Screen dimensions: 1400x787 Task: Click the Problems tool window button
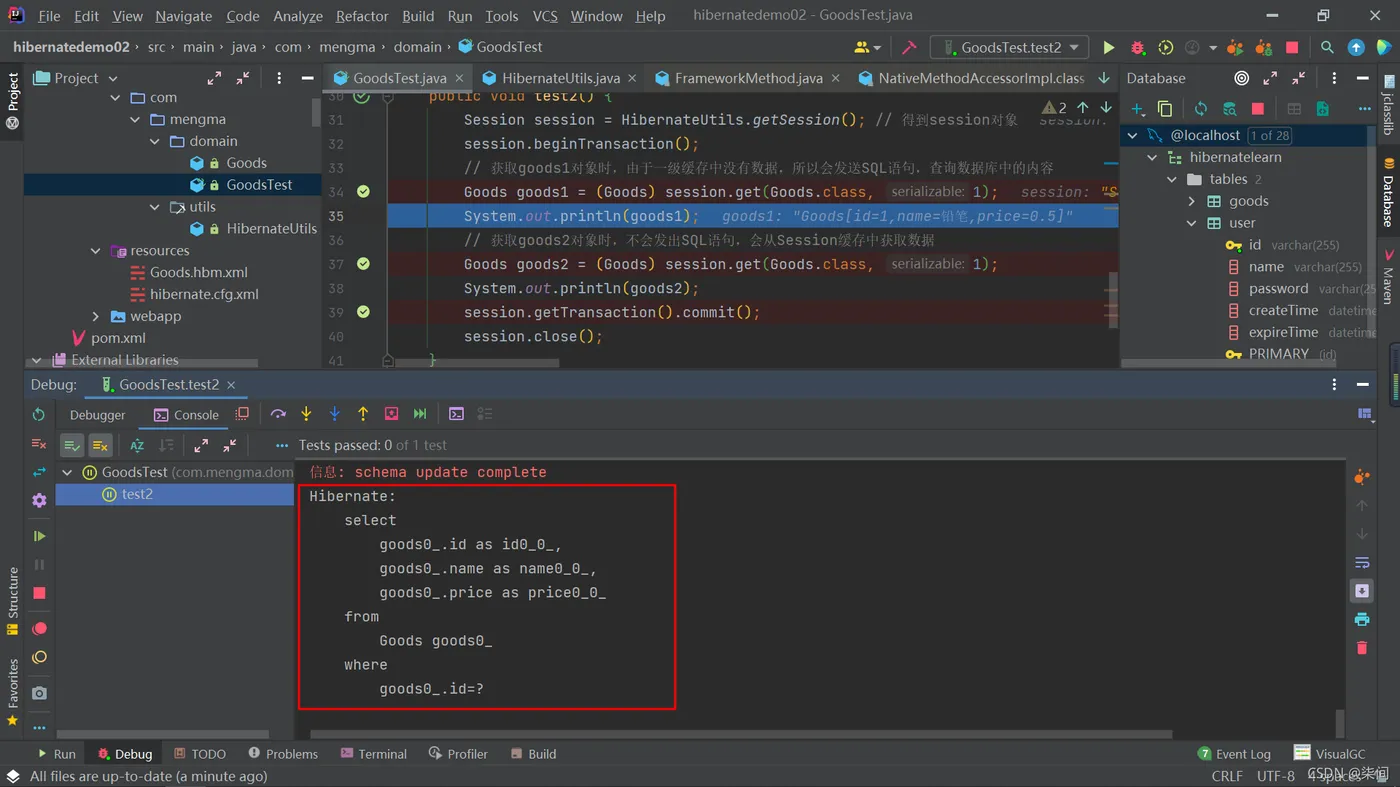click(283, 754)
